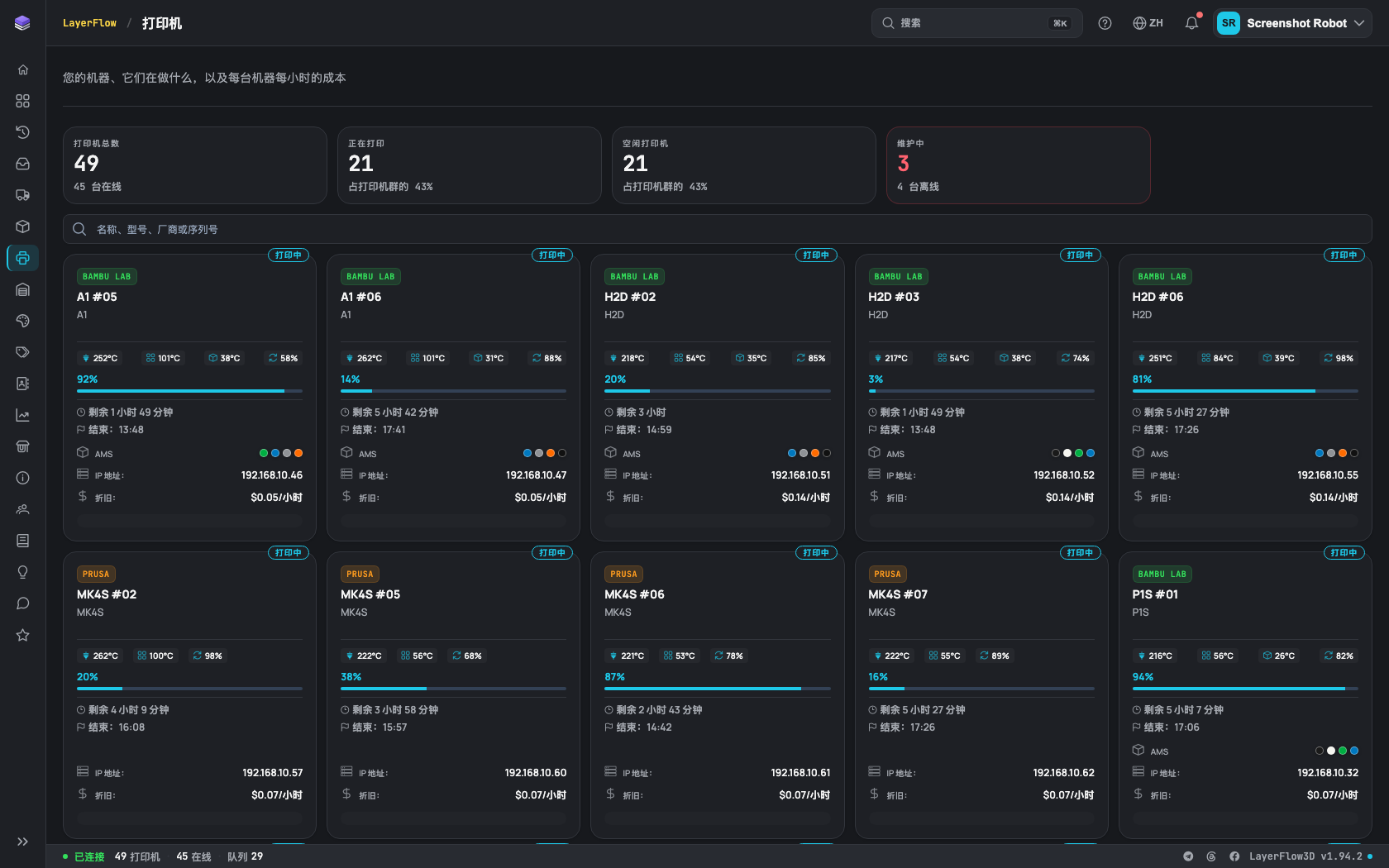Image resolution: width=1389 pixels, height=868 pixels.
Task: Select the 维护中 3 summary card
Action: pyautogui.click(x=1018, y=165)
